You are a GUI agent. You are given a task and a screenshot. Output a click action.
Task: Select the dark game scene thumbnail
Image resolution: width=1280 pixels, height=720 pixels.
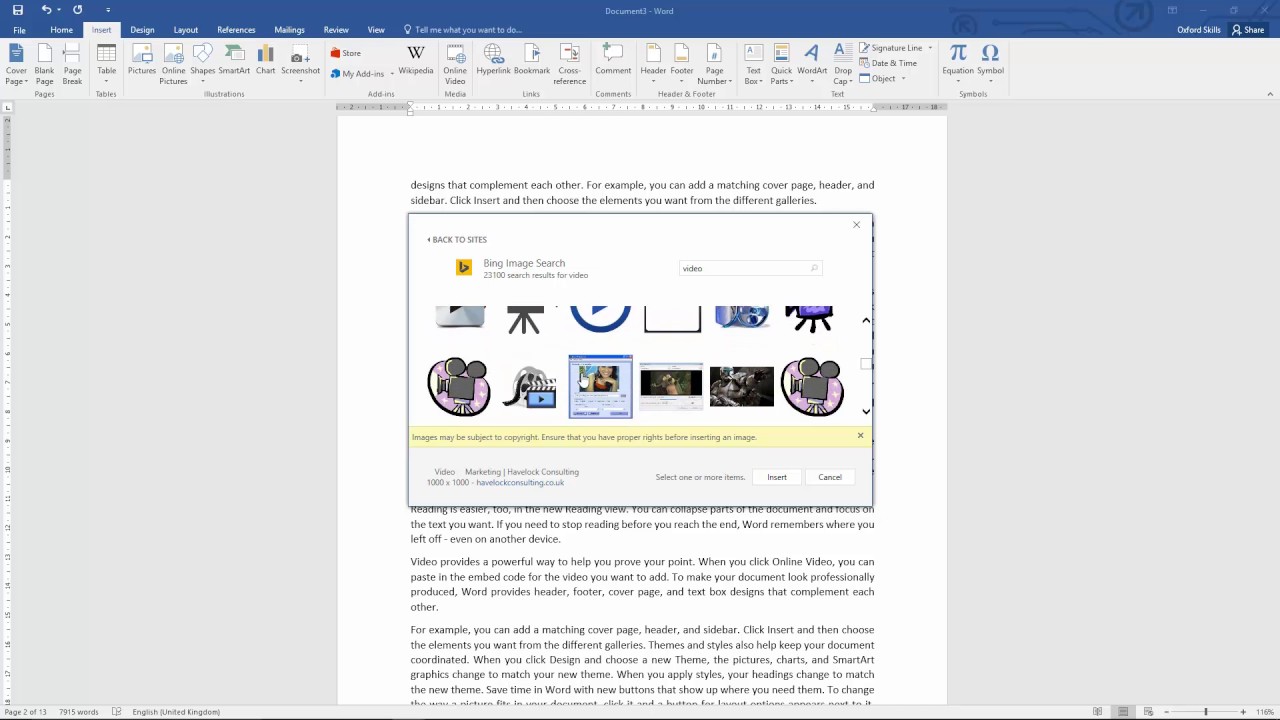[742, 387]
